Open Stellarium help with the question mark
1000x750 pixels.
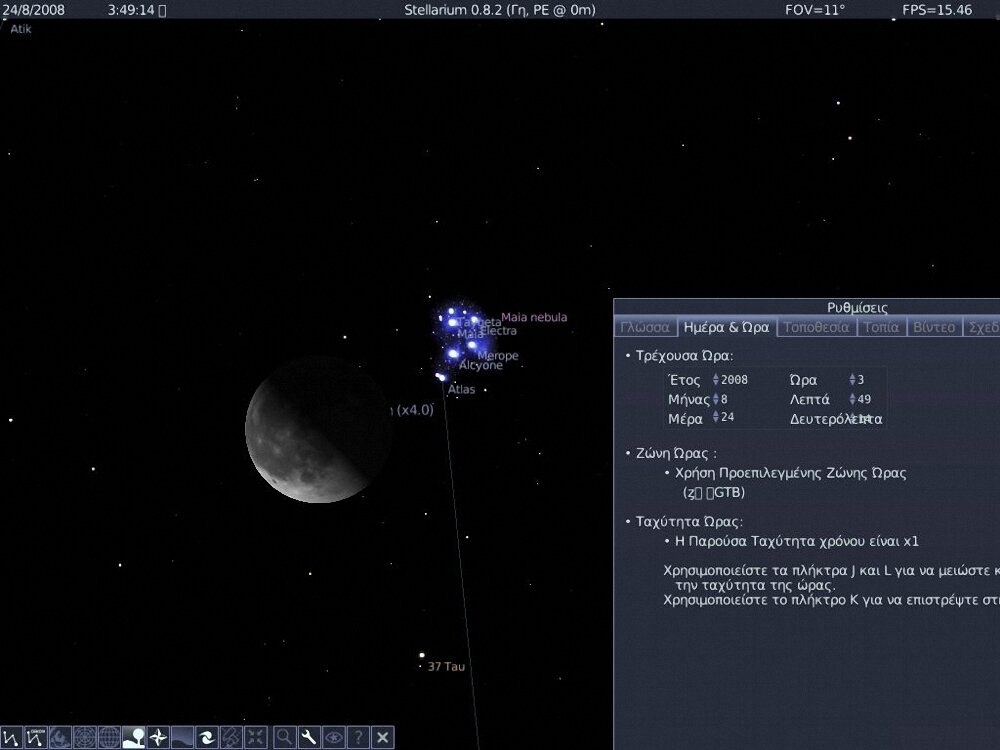pos(358,737)
